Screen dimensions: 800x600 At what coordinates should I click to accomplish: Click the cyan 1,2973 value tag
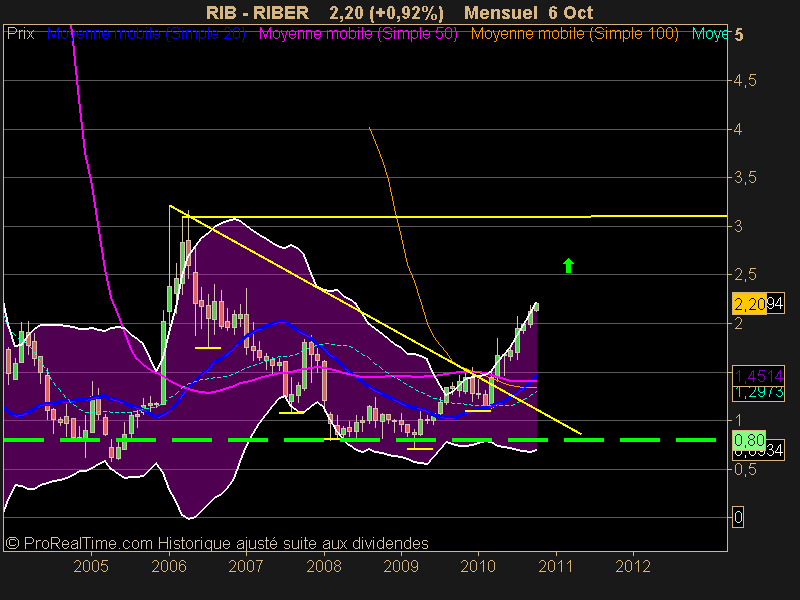pos(758,392)
